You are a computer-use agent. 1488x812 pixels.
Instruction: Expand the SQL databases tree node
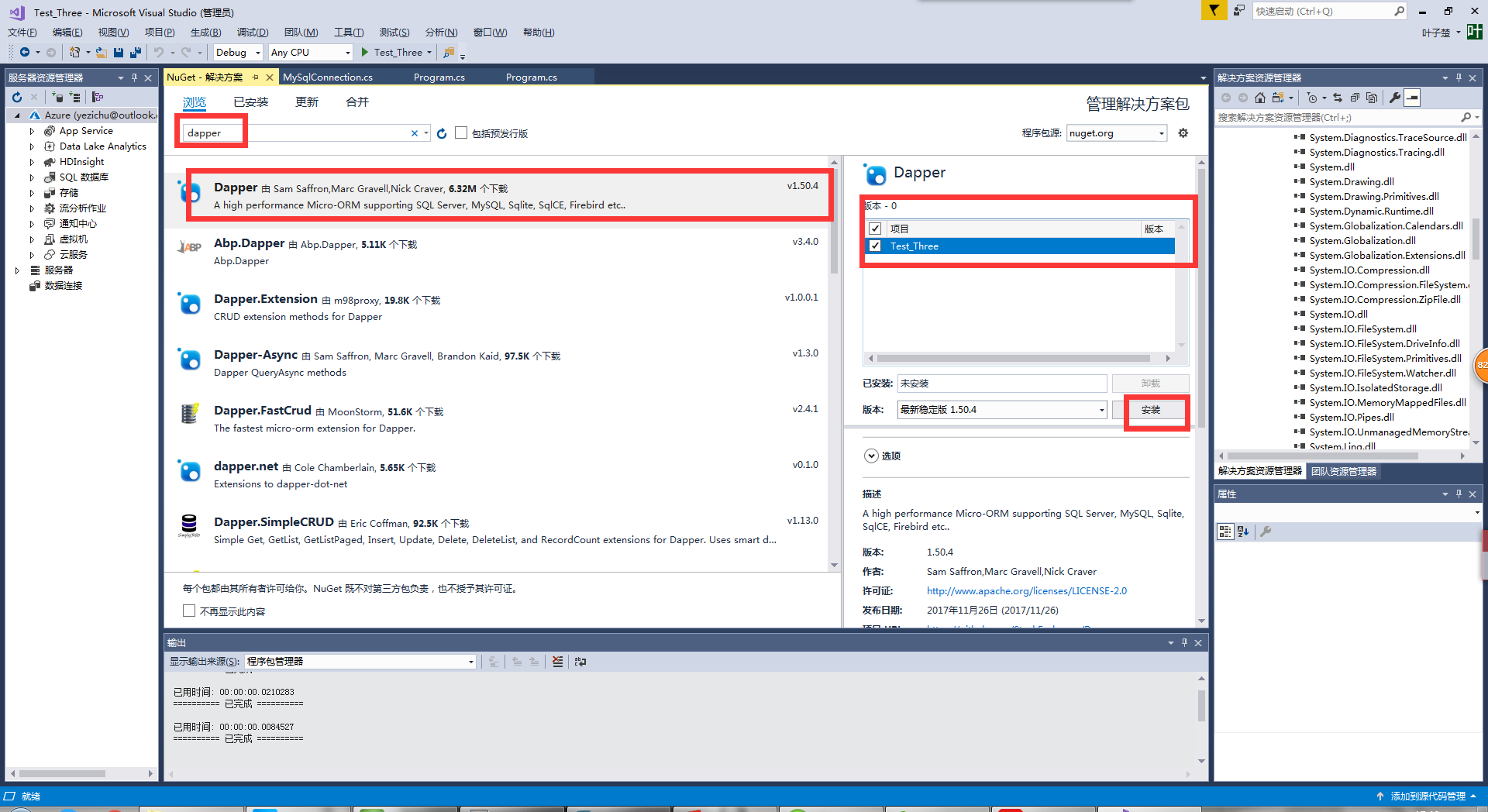pyautogui.click(x=32, y=177)
